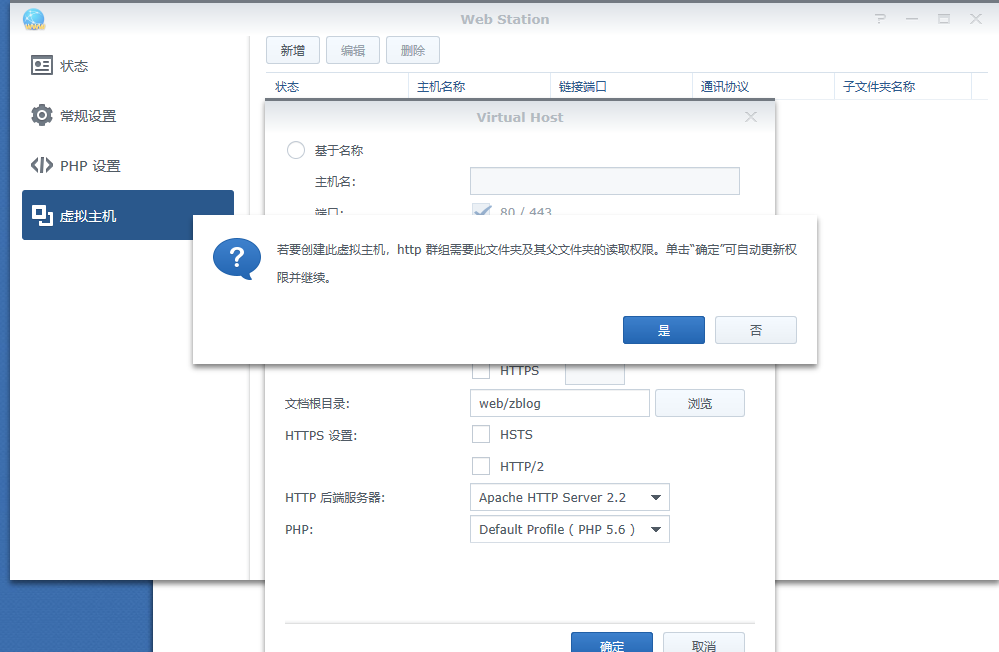The image size is (999, 652).
Task: Open the Apache HTTP Server 2.2 dropdown
Action: (x=569, y=497)
